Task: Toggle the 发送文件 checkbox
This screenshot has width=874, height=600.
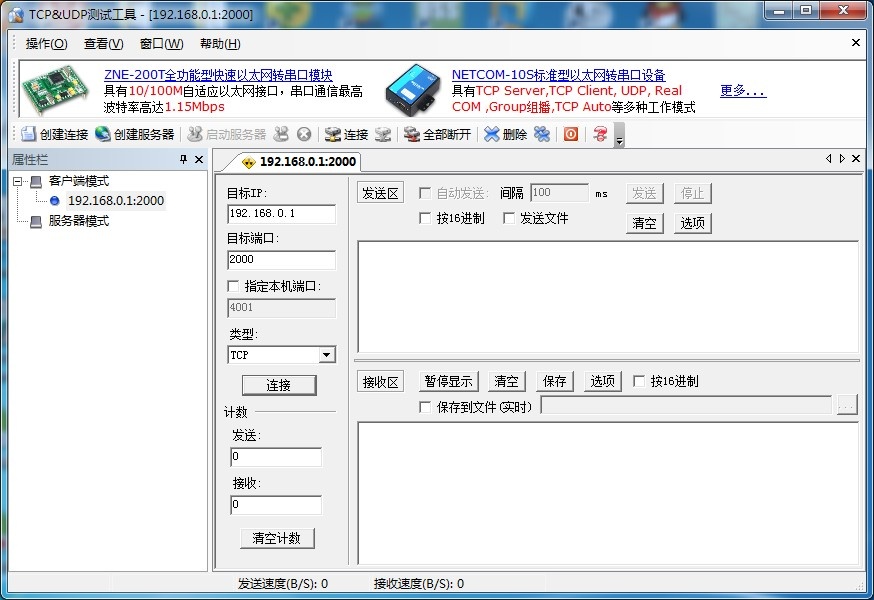Action: (508, 218)
